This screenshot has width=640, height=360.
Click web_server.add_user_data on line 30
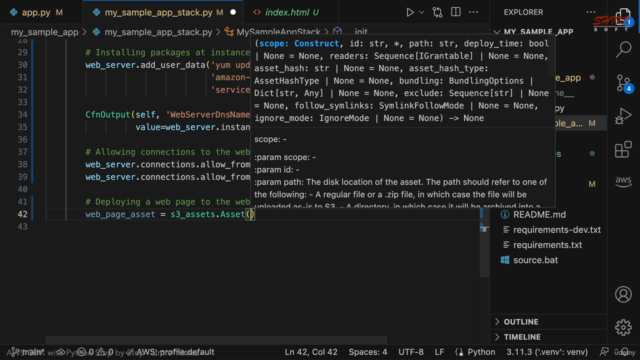pos(145,65)
